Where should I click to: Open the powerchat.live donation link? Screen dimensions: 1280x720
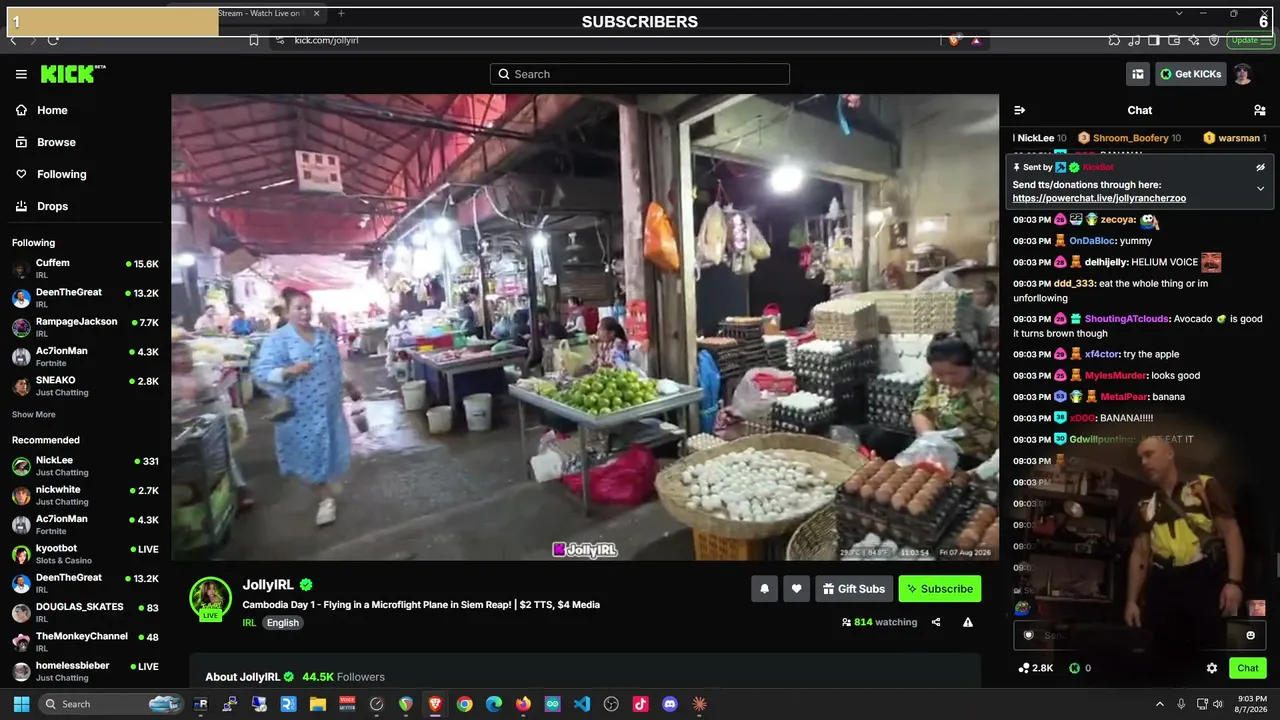point(1099,198)
